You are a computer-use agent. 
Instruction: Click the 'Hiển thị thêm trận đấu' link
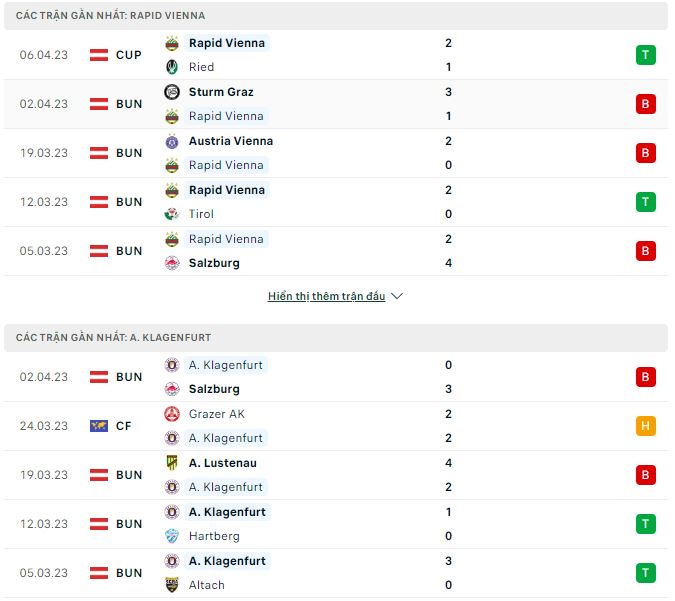click(326, 297)
